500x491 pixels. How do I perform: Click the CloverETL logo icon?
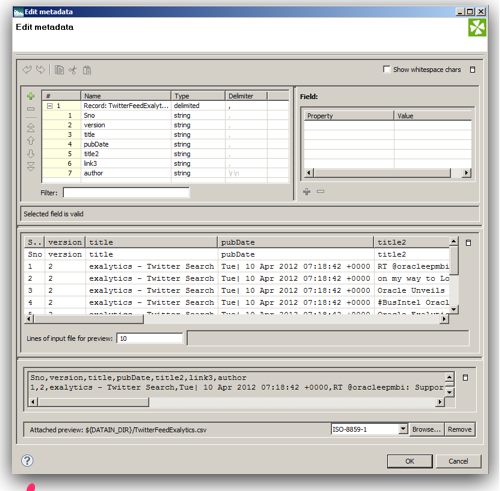pos(477,27)
